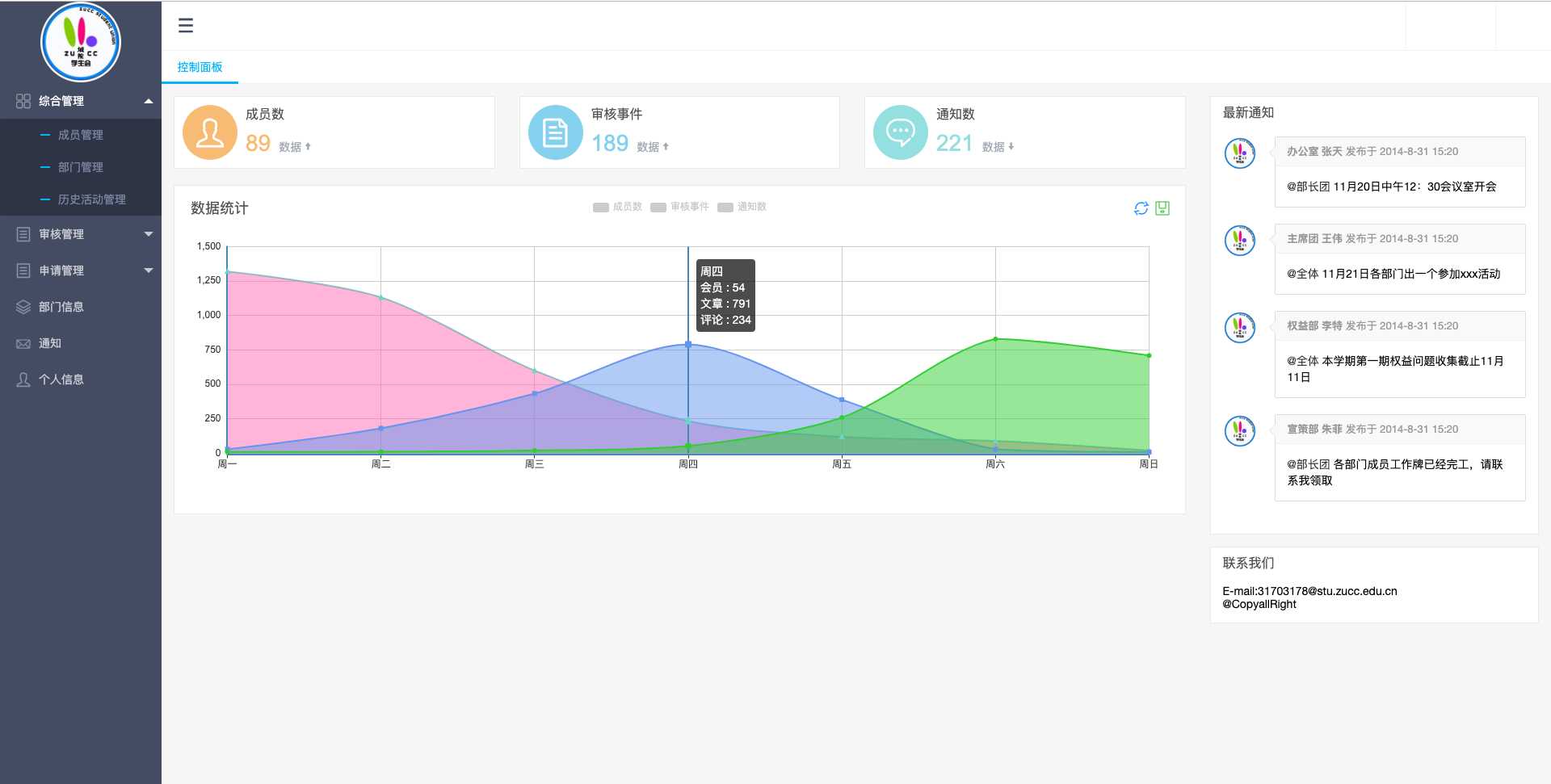Click the contact e-mail address
The width and height of the screenshot is (1551, 784).
(1327, 591)
